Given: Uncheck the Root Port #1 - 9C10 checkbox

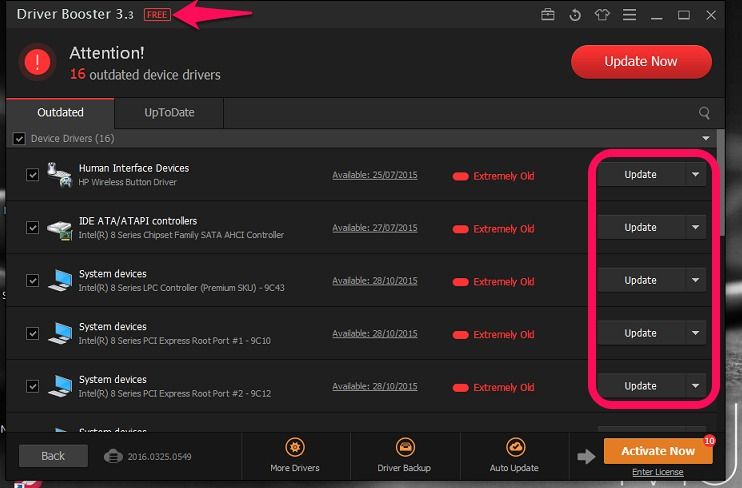Looking at the screenshot, I should (32, 334).
